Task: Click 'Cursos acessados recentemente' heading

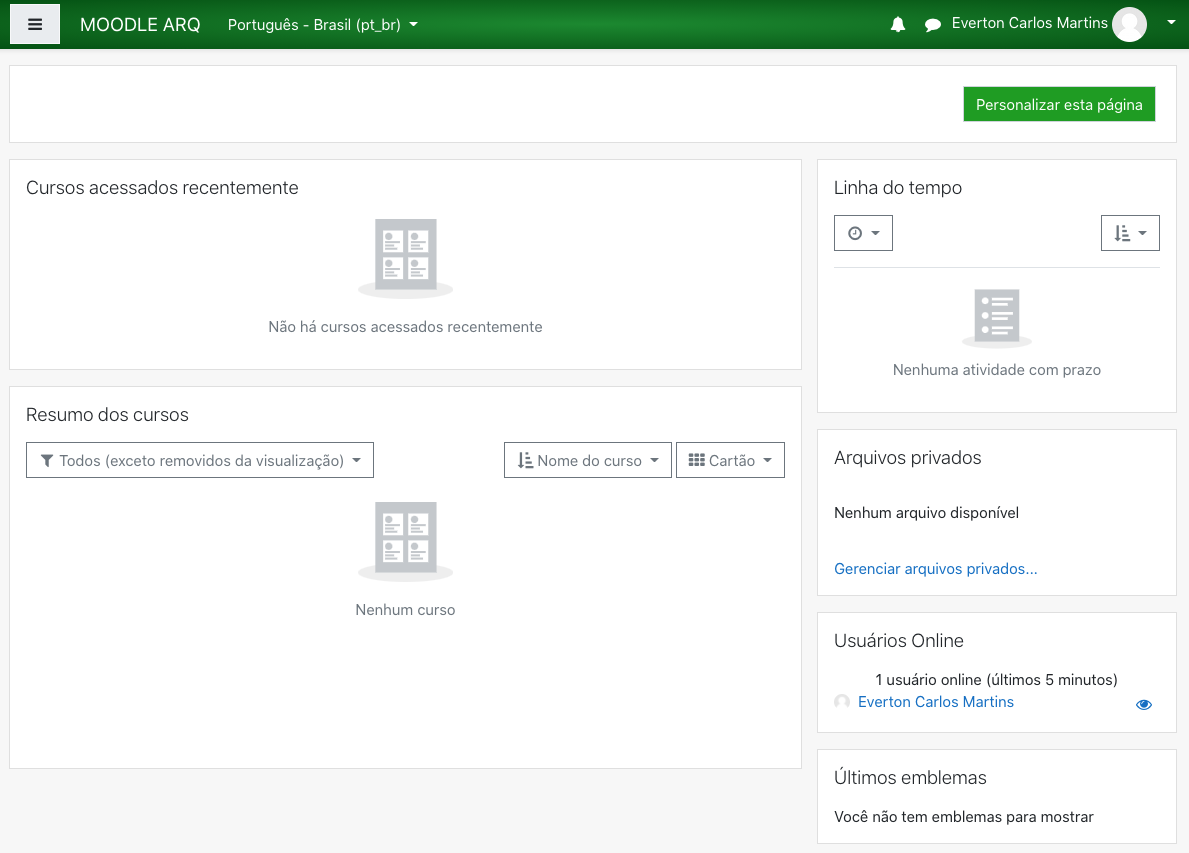Action: [162, 187]
